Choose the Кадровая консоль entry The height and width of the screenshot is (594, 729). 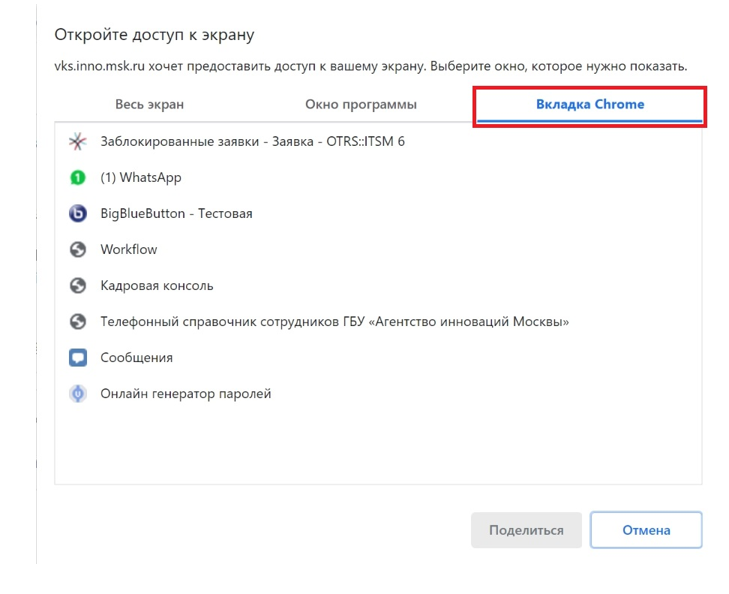157,286
